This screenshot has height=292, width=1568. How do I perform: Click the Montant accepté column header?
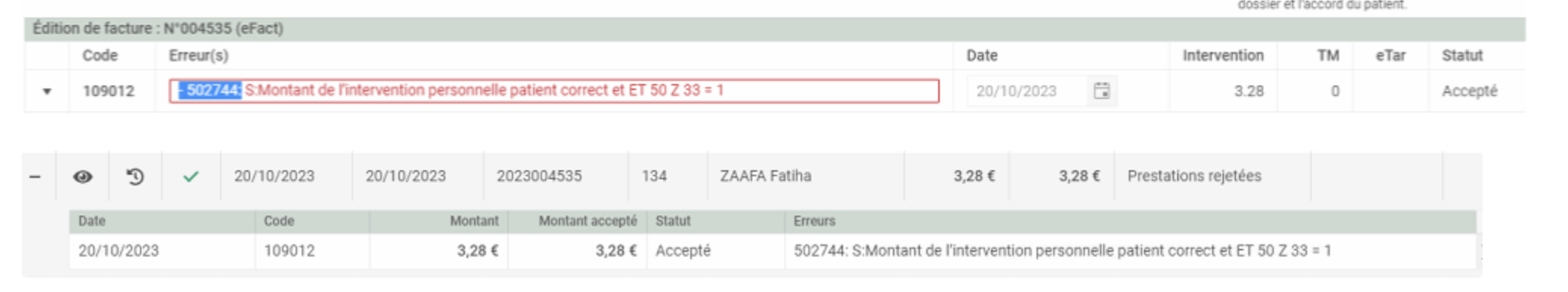click(587, 221)
